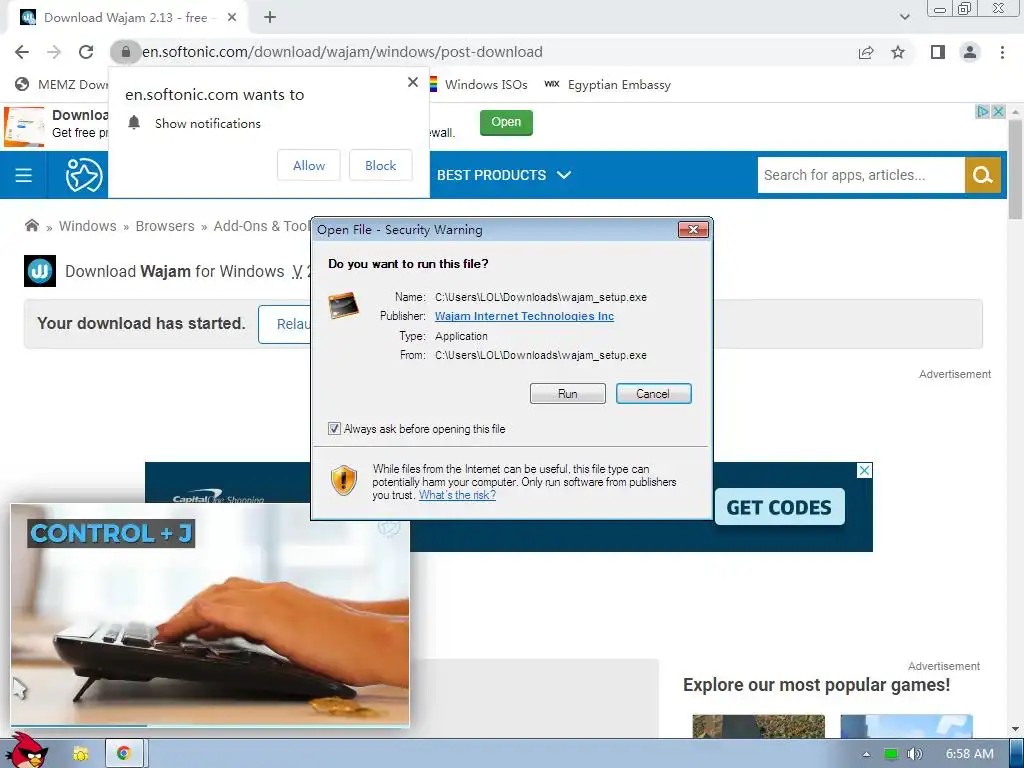Allow notifications from en.softonic.com
This screenshot has width=1024, height=768.
(309, 165)
